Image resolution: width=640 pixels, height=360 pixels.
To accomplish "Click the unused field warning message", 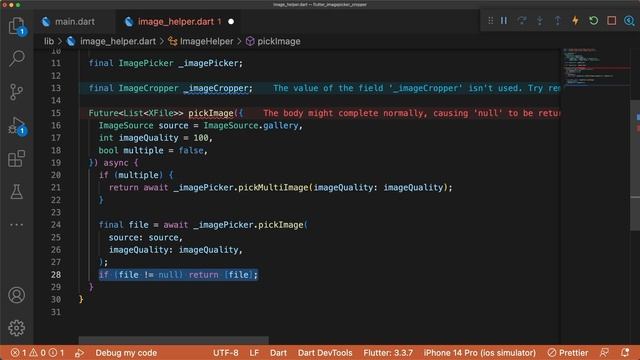I will [x=416, y=88].
